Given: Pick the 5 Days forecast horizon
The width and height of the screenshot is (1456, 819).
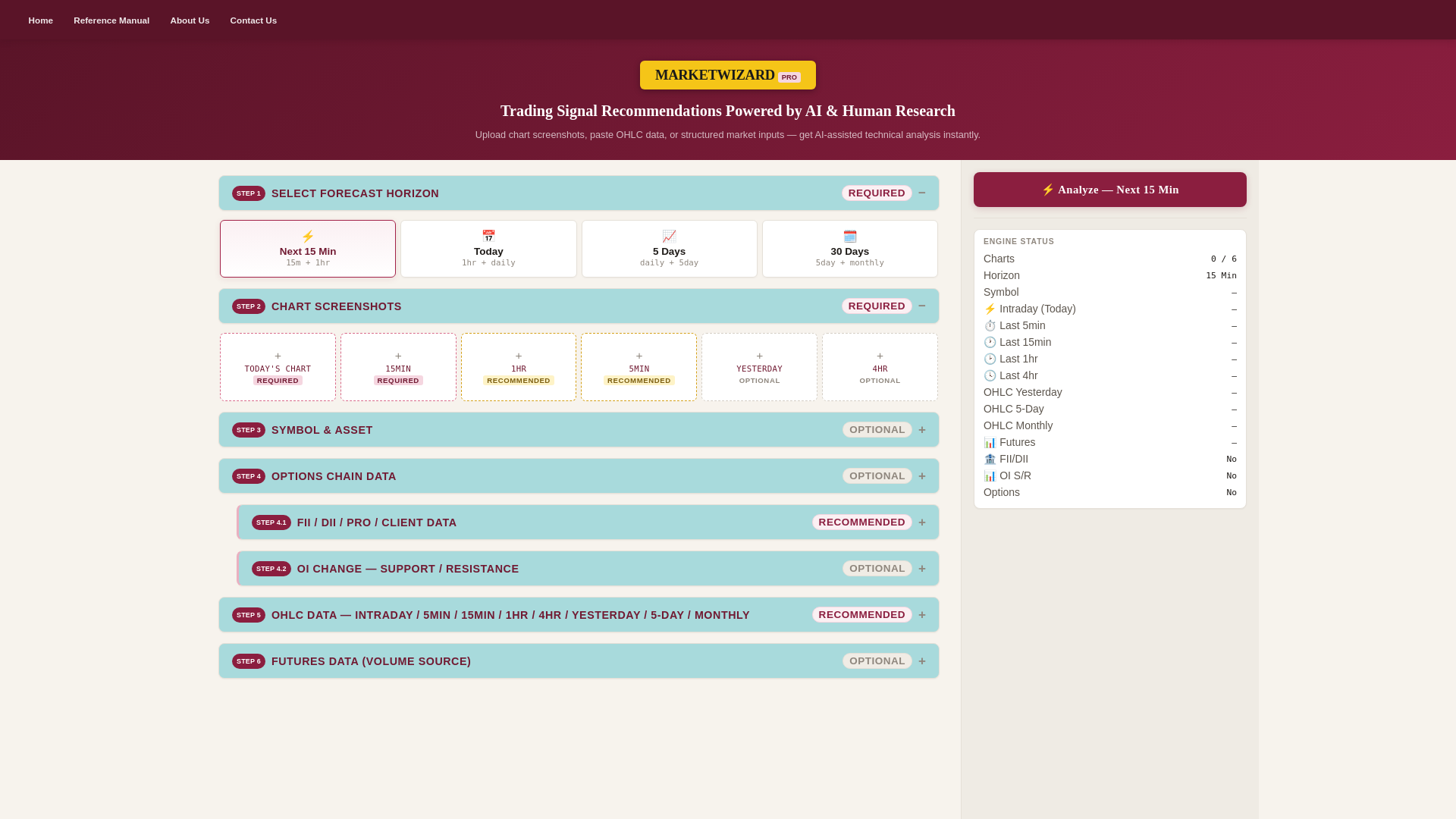Looking at the screenshot, I should click(669, 249).
